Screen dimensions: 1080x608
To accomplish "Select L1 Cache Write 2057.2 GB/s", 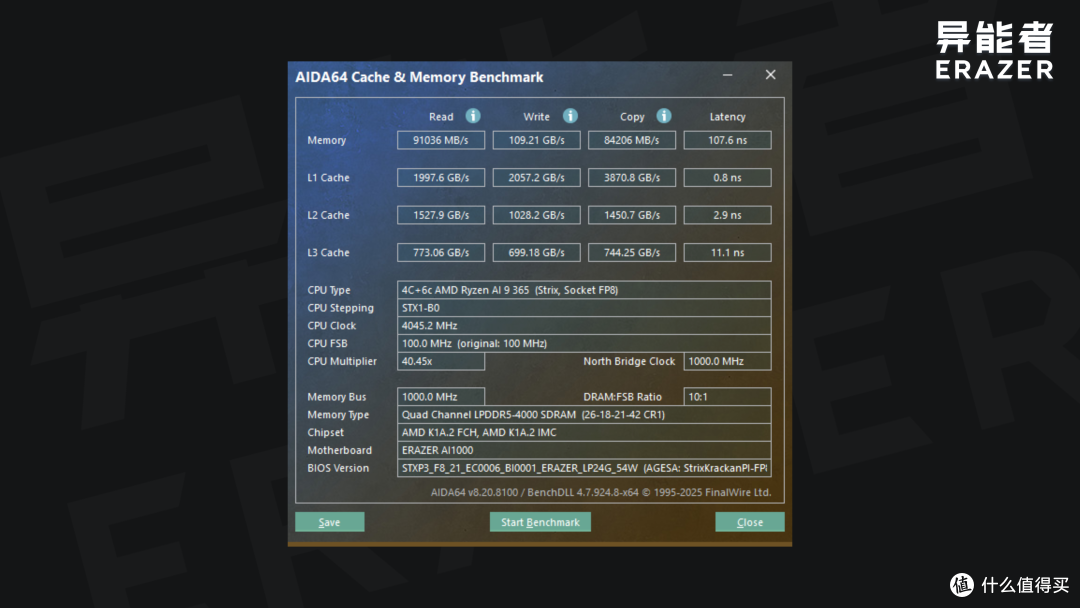I will tap(537, 178).
